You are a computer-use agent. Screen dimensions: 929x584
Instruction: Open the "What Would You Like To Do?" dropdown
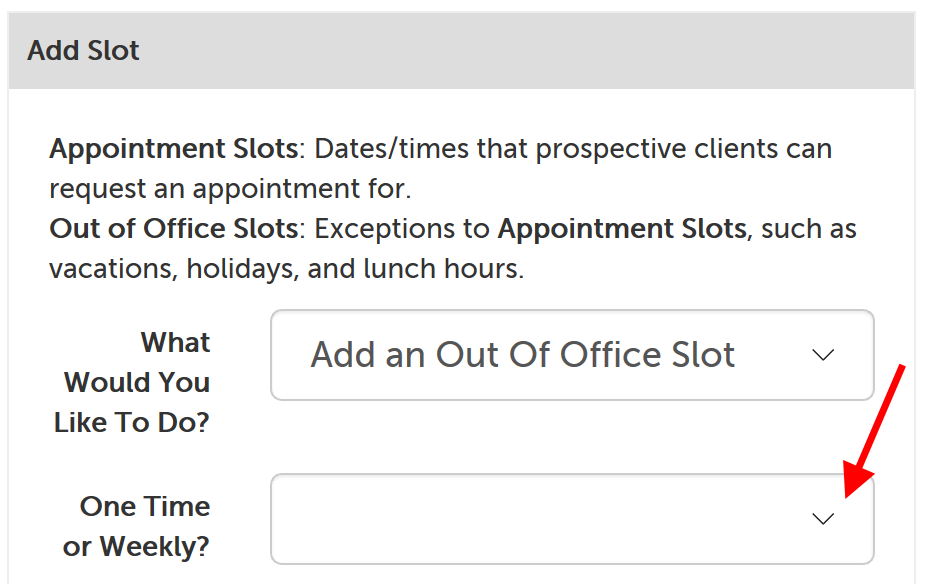571,355
